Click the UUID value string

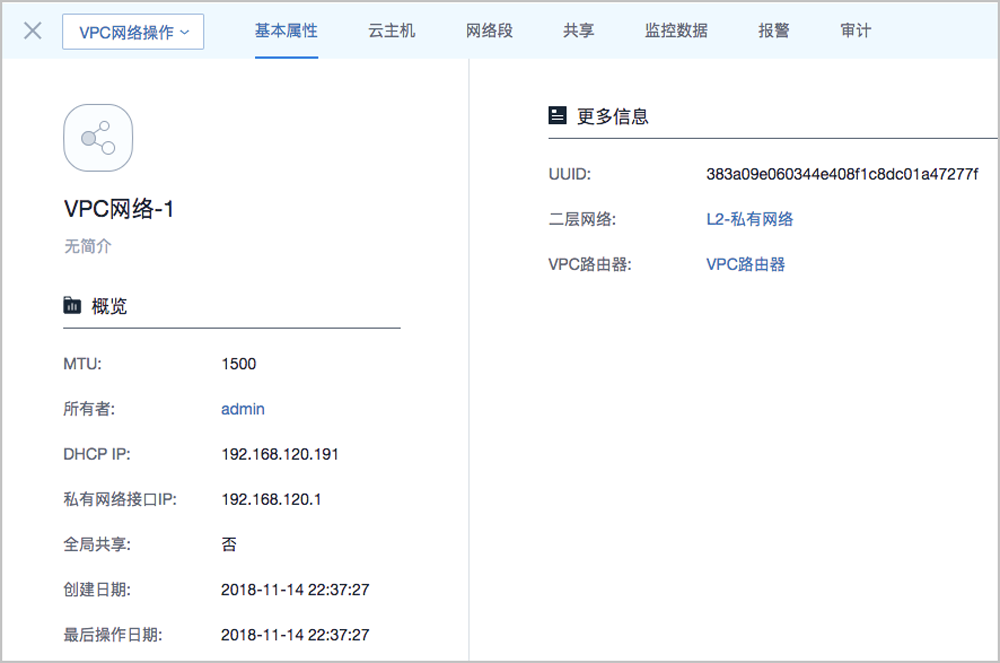coord(842,174)
